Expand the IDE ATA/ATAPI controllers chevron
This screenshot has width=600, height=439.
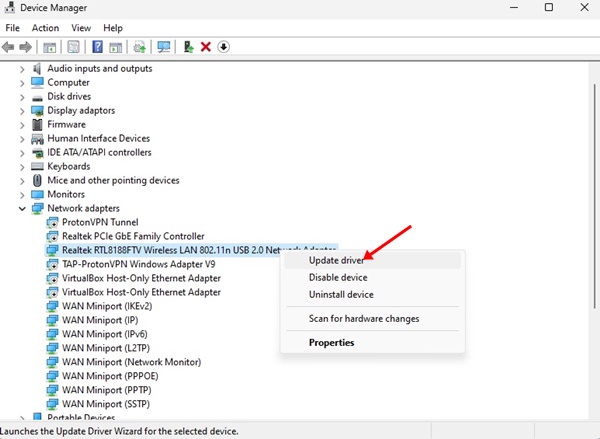click(x=22, y=153)
